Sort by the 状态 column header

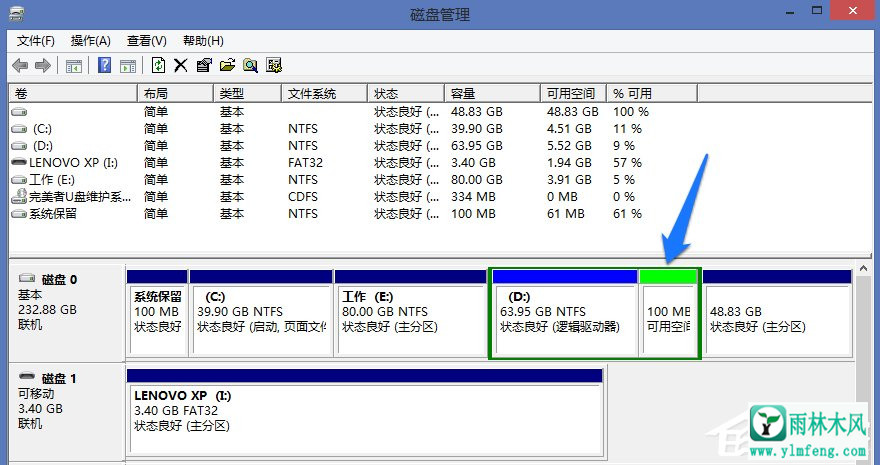[406, 94]
